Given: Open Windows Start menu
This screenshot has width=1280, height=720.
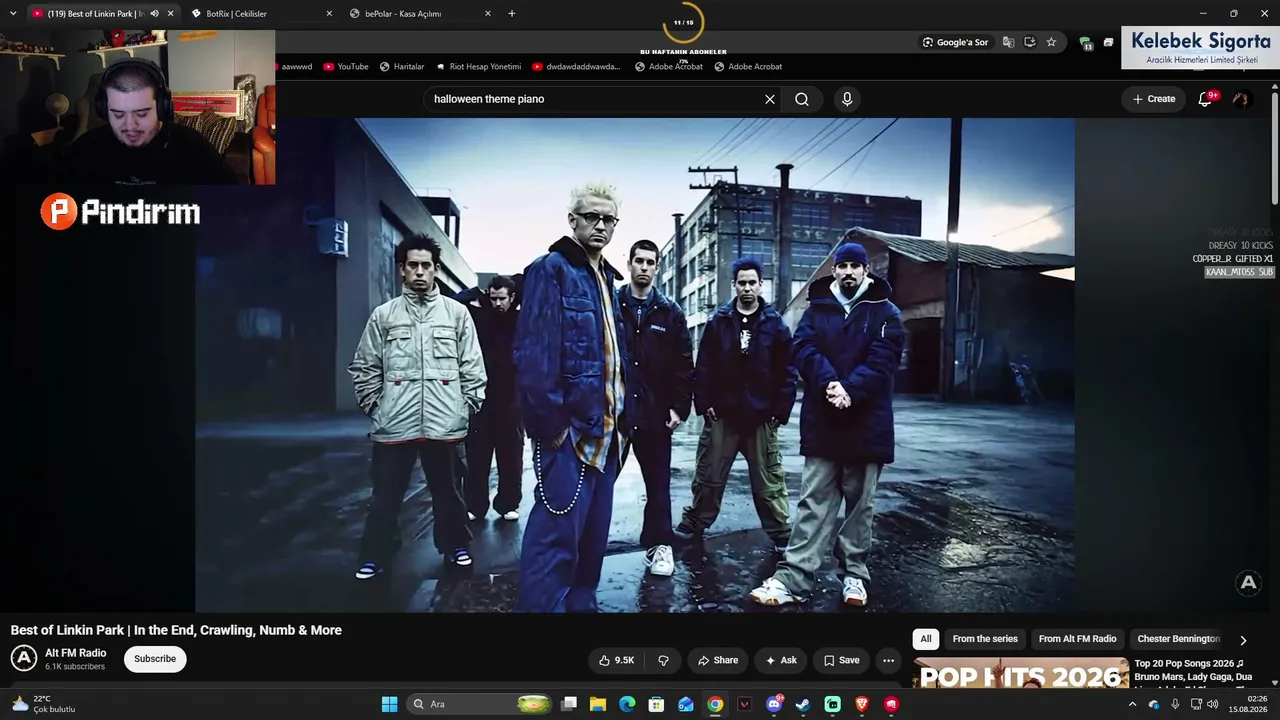Looking at the screenshot, I should (389, 704).
